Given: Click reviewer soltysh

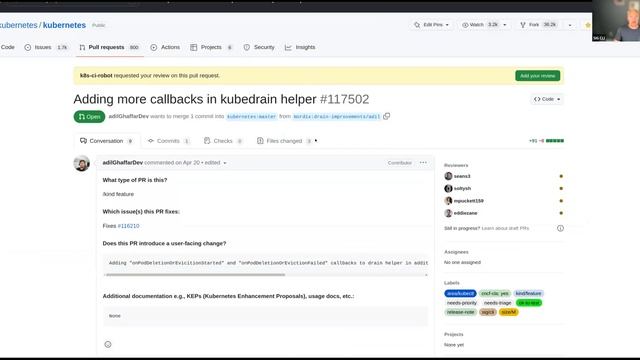Looking at the screenshot, I should [x=462, y=189].
